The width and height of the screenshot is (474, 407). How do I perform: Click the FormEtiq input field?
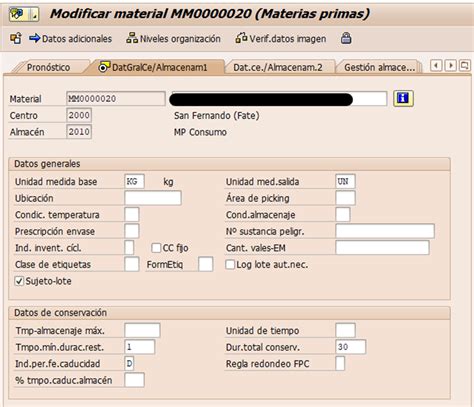206,264
